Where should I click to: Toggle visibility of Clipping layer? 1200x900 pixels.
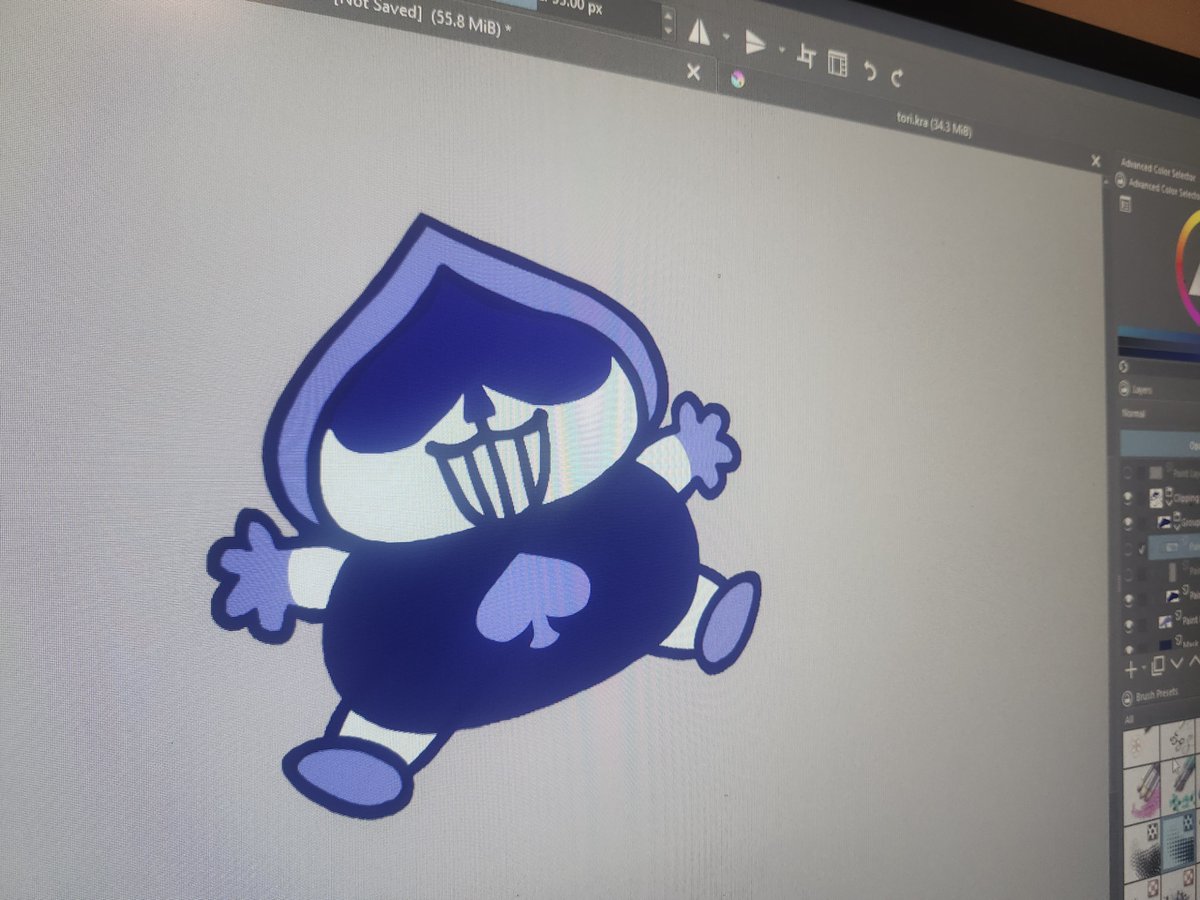coord(1127,496)
